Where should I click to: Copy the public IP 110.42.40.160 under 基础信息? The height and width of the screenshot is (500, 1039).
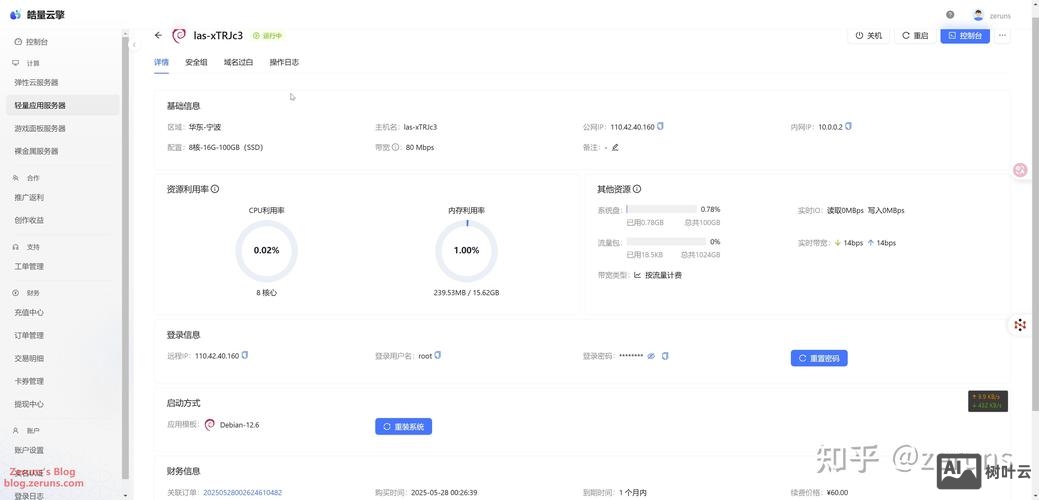660,126
